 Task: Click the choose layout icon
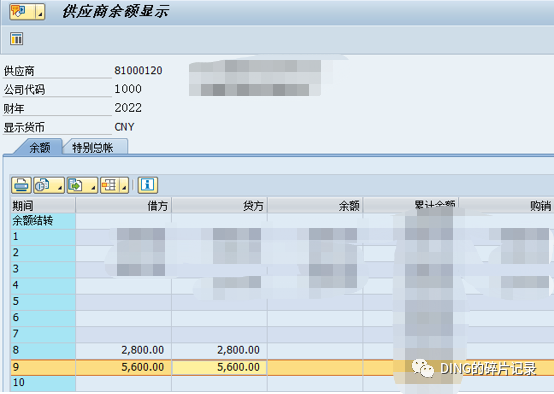(x=110, y=185)
